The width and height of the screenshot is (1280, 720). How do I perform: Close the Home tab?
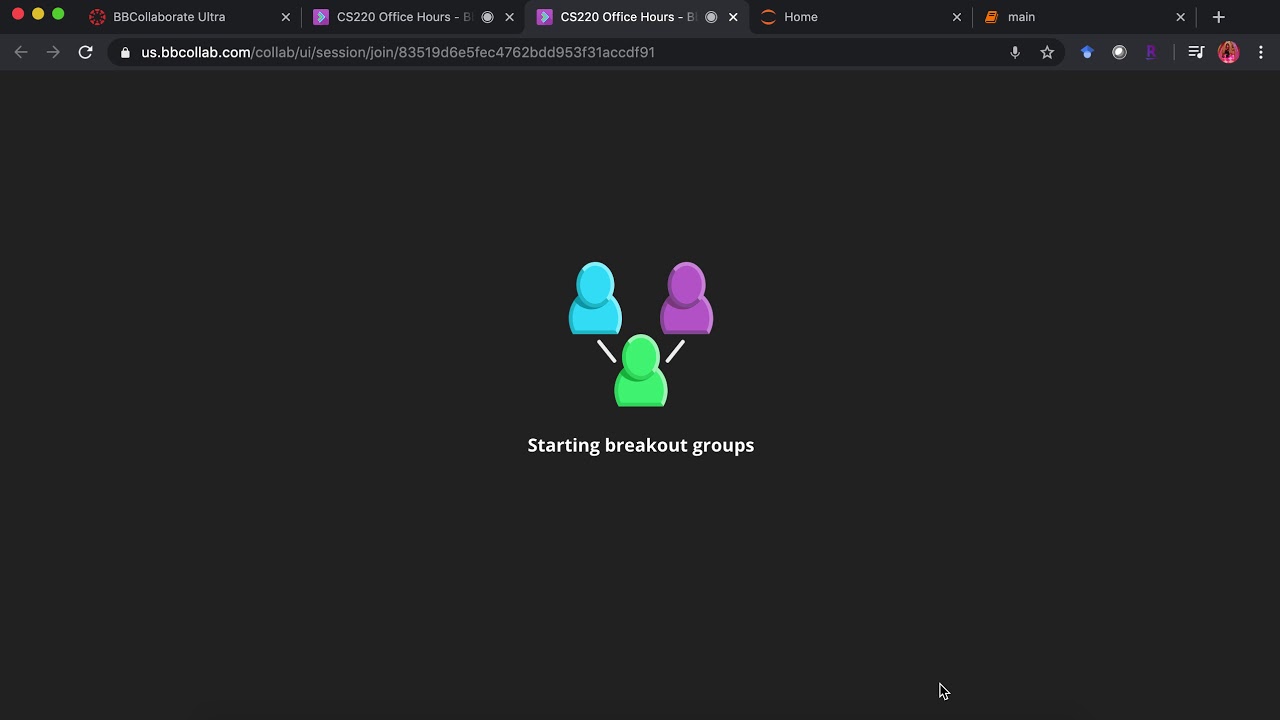(x=957, y=17)
